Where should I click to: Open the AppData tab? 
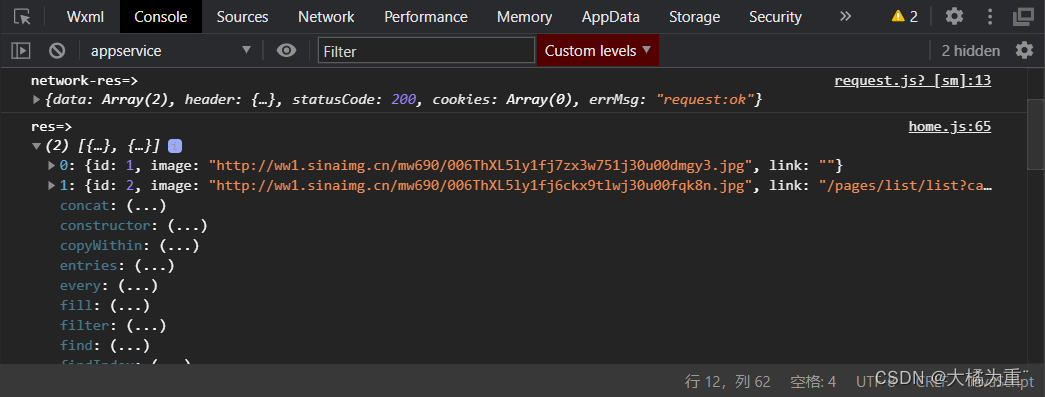tap(610, 17)
